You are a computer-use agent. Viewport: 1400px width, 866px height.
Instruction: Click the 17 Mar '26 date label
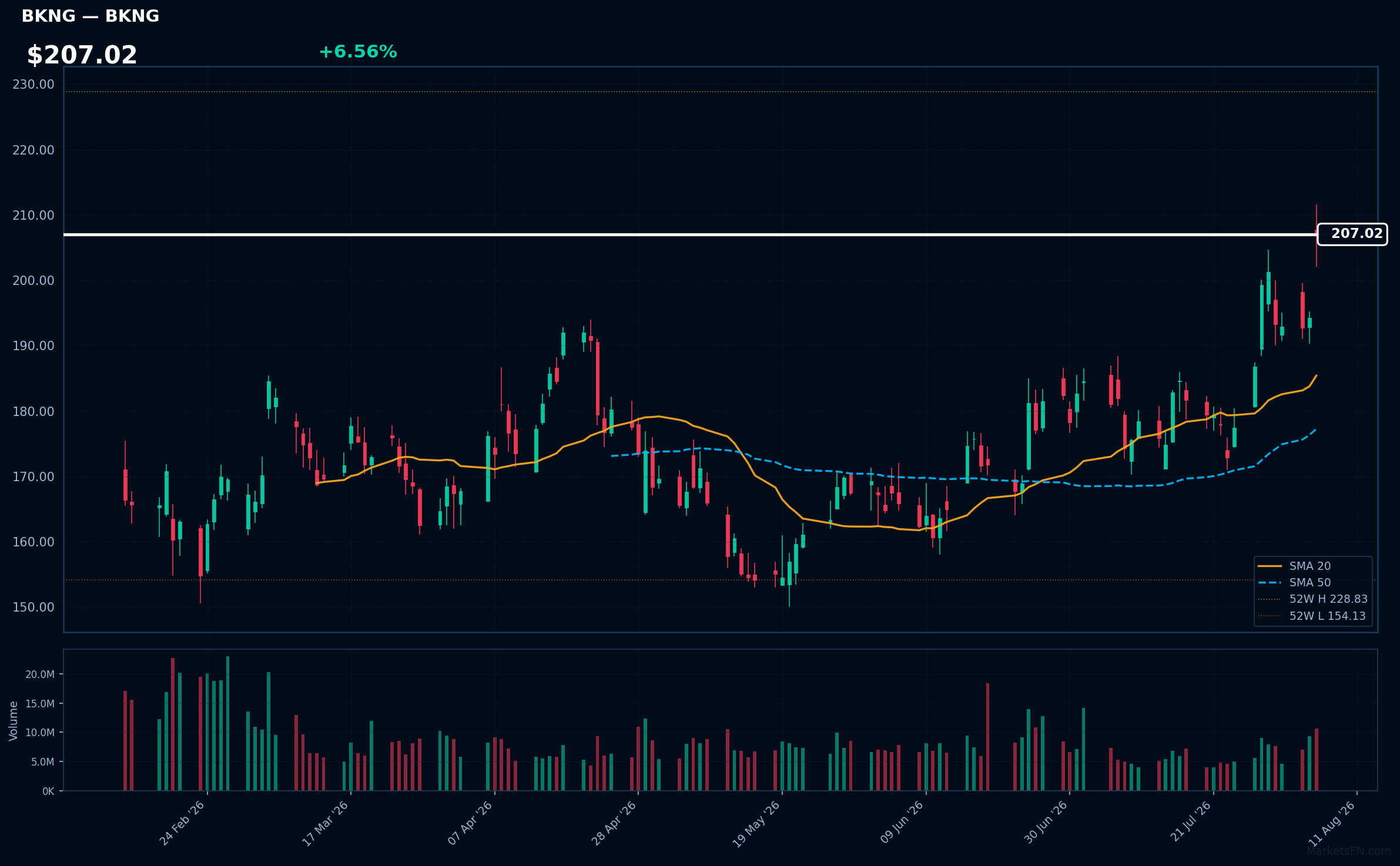[326, 824]
